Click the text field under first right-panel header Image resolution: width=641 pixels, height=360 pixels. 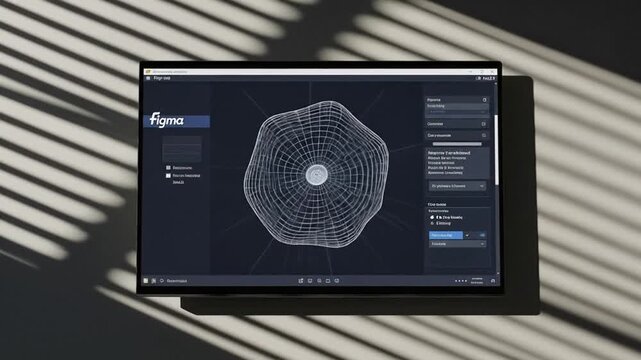[x=457, y=106]
